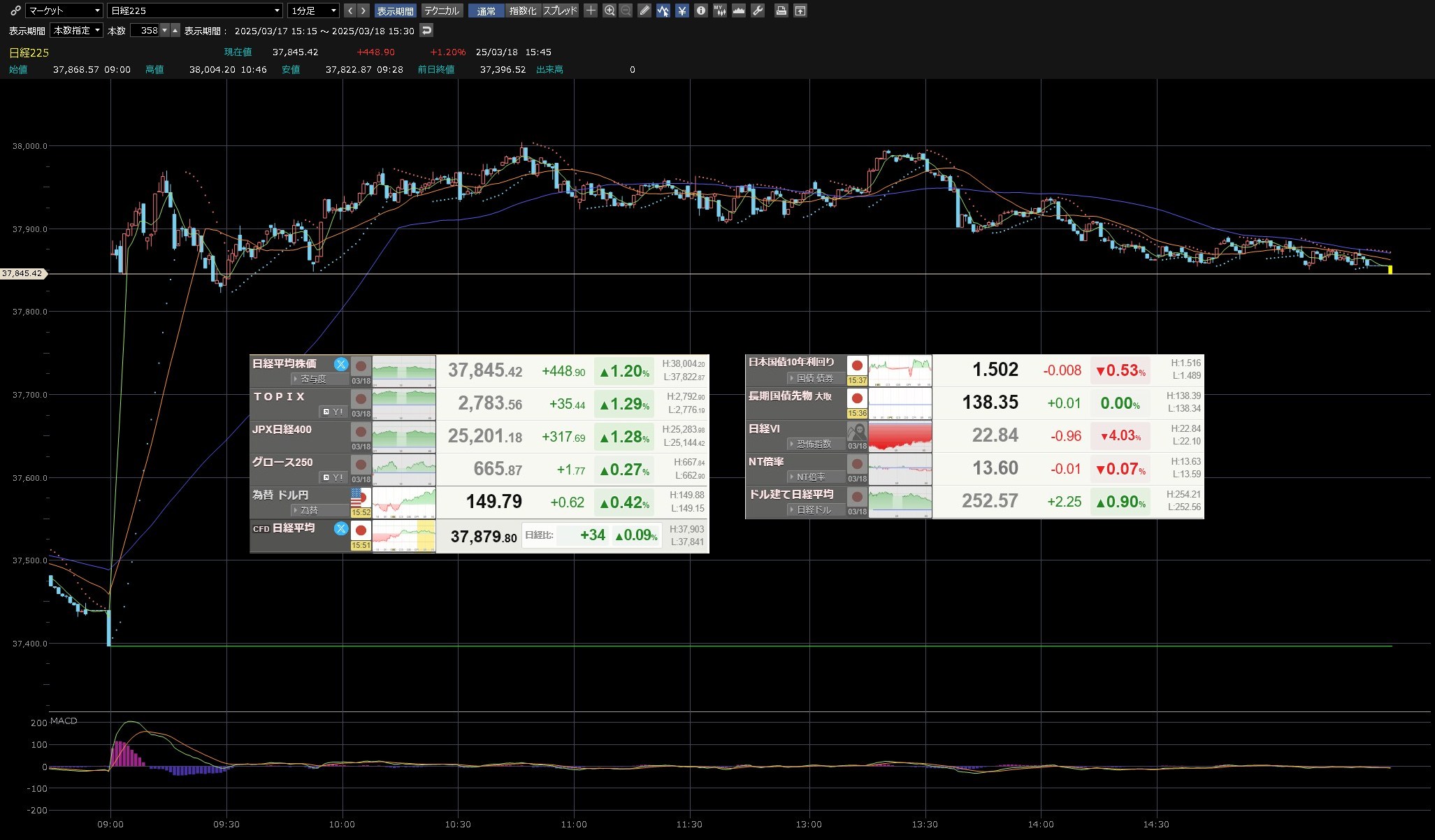The image size is (1435, 840).
Task: Select スプレッド display mode
Action: pyautogui.click(x=561, y=10)
